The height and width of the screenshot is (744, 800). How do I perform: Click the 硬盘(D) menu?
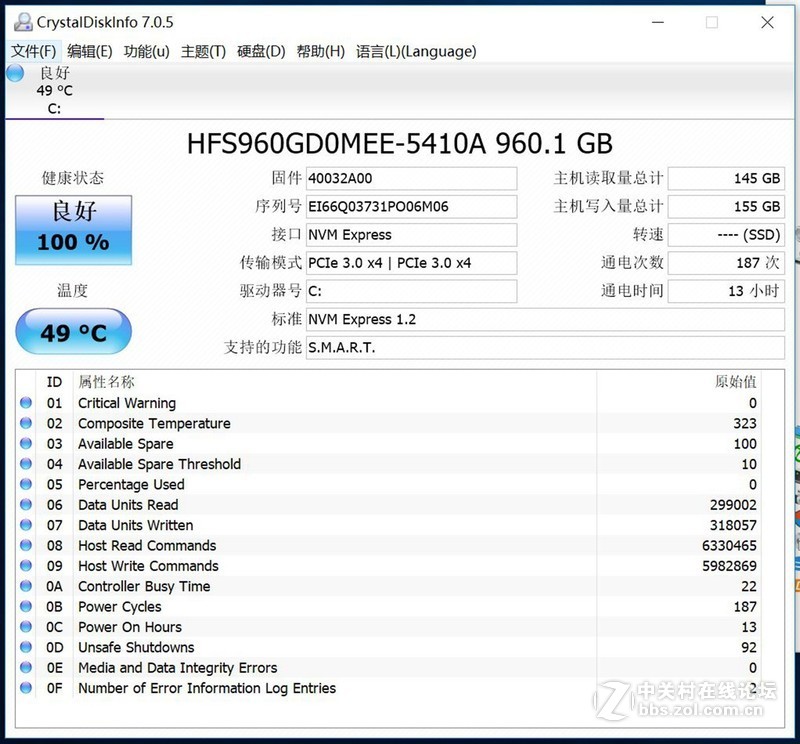click(261, 51)
